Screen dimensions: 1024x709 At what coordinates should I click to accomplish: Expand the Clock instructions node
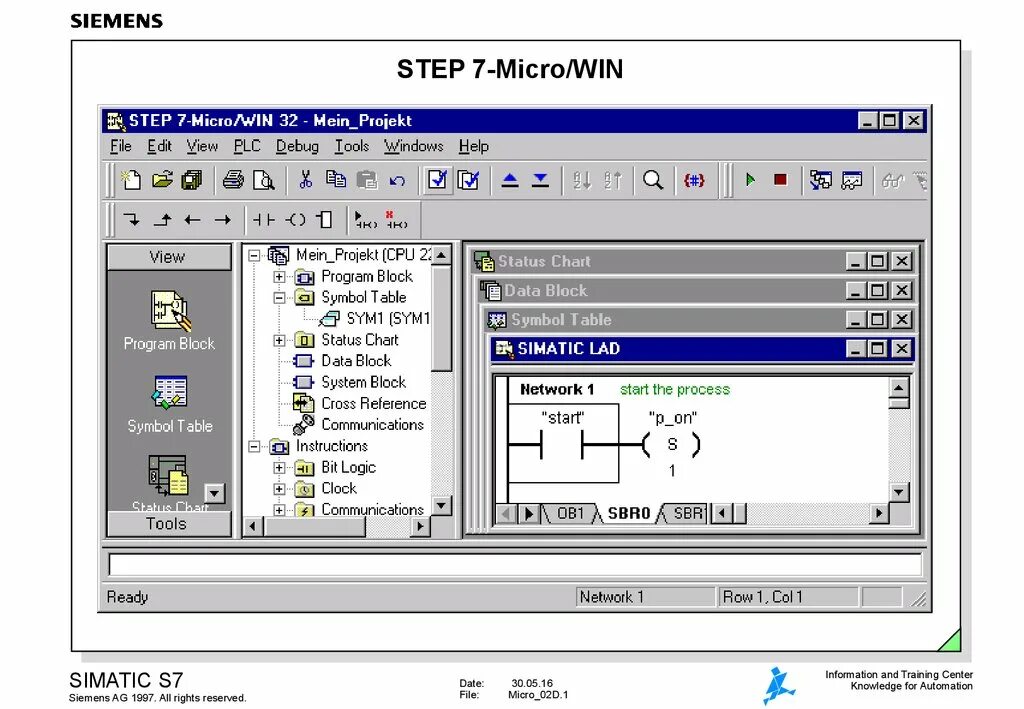click(x=279, y=488)
